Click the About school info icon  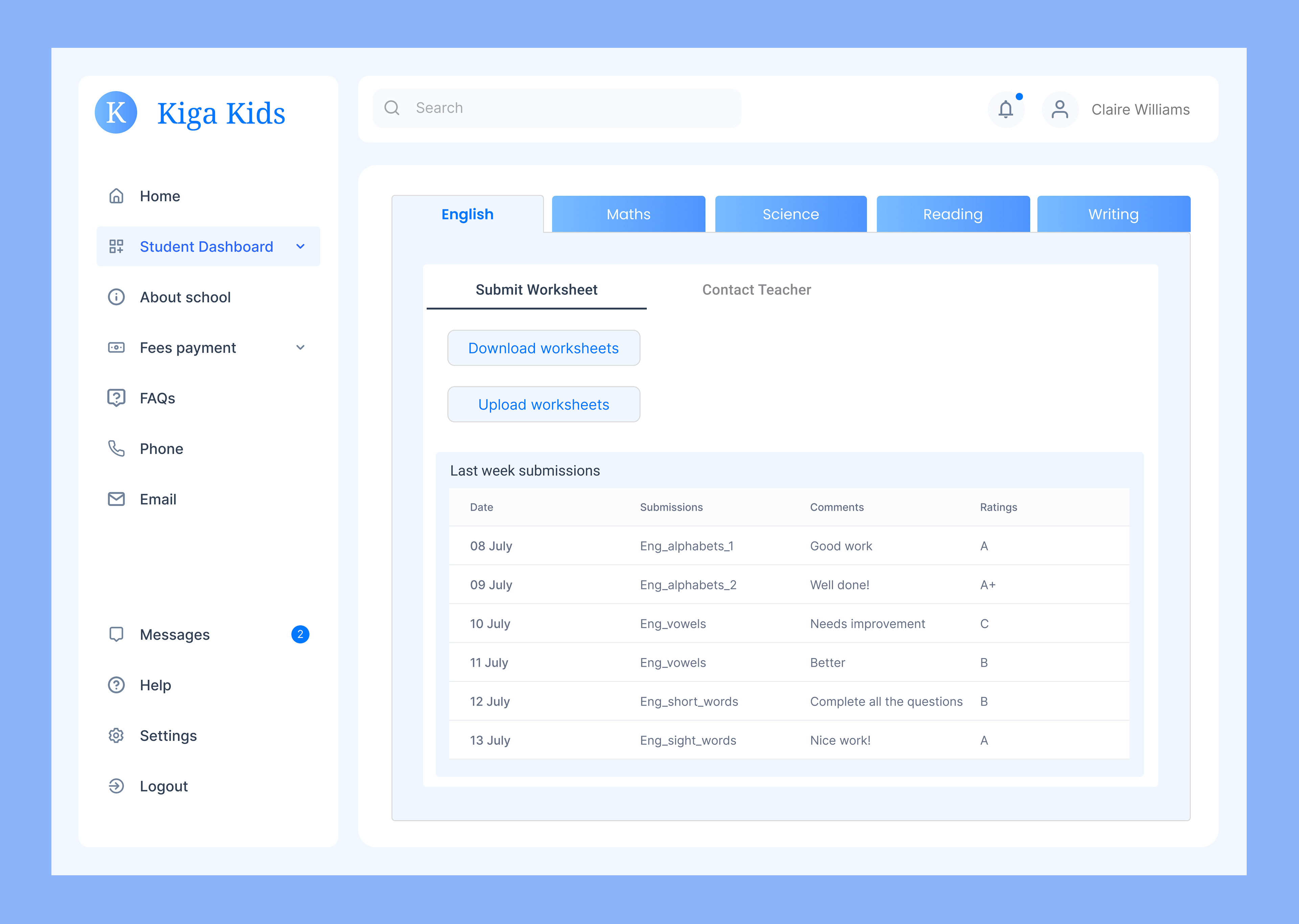(x=116, y=297)
